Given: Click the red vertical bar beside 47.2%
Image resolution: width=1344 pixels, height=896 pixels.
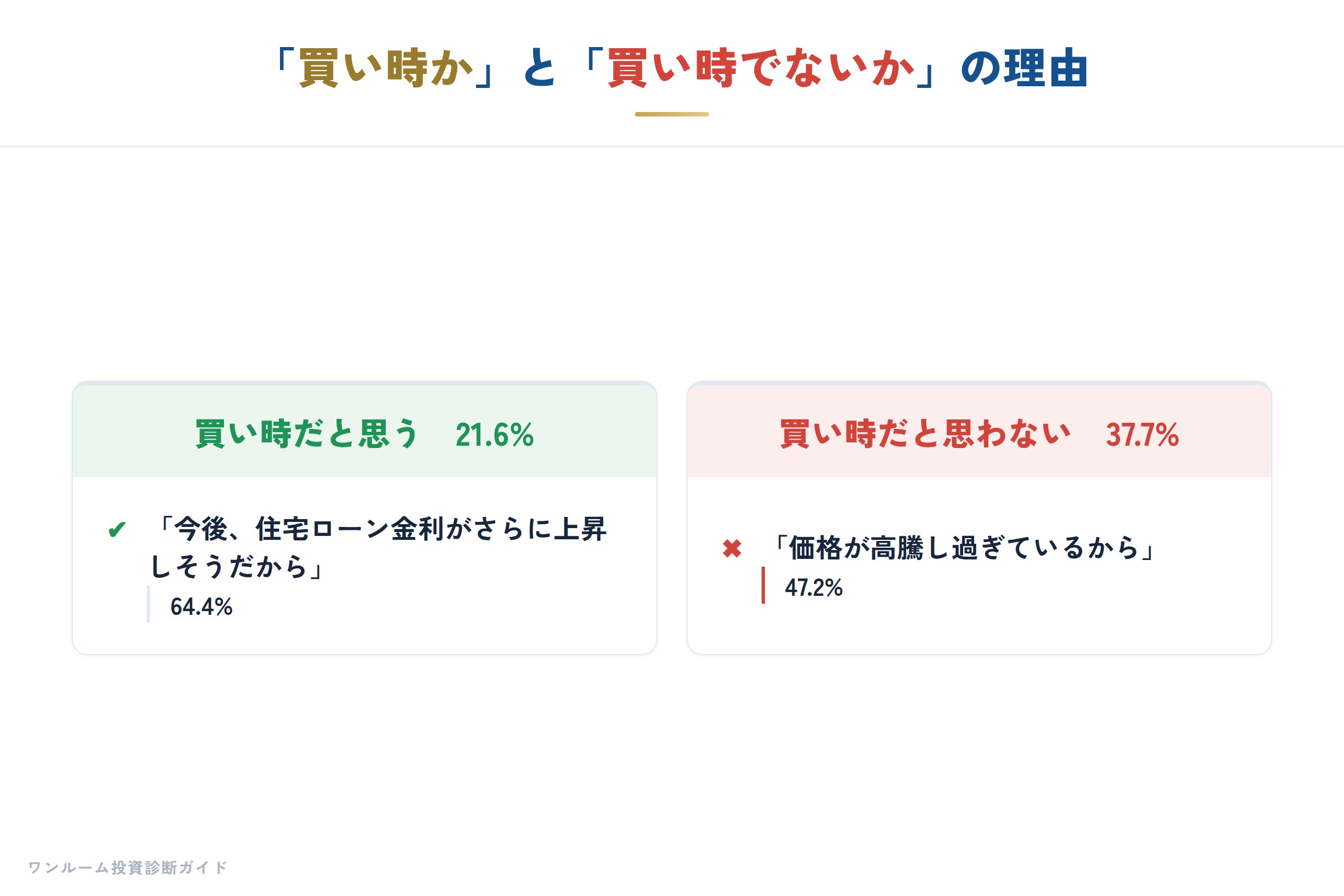Looking at the screenshot, I should 763,585.
